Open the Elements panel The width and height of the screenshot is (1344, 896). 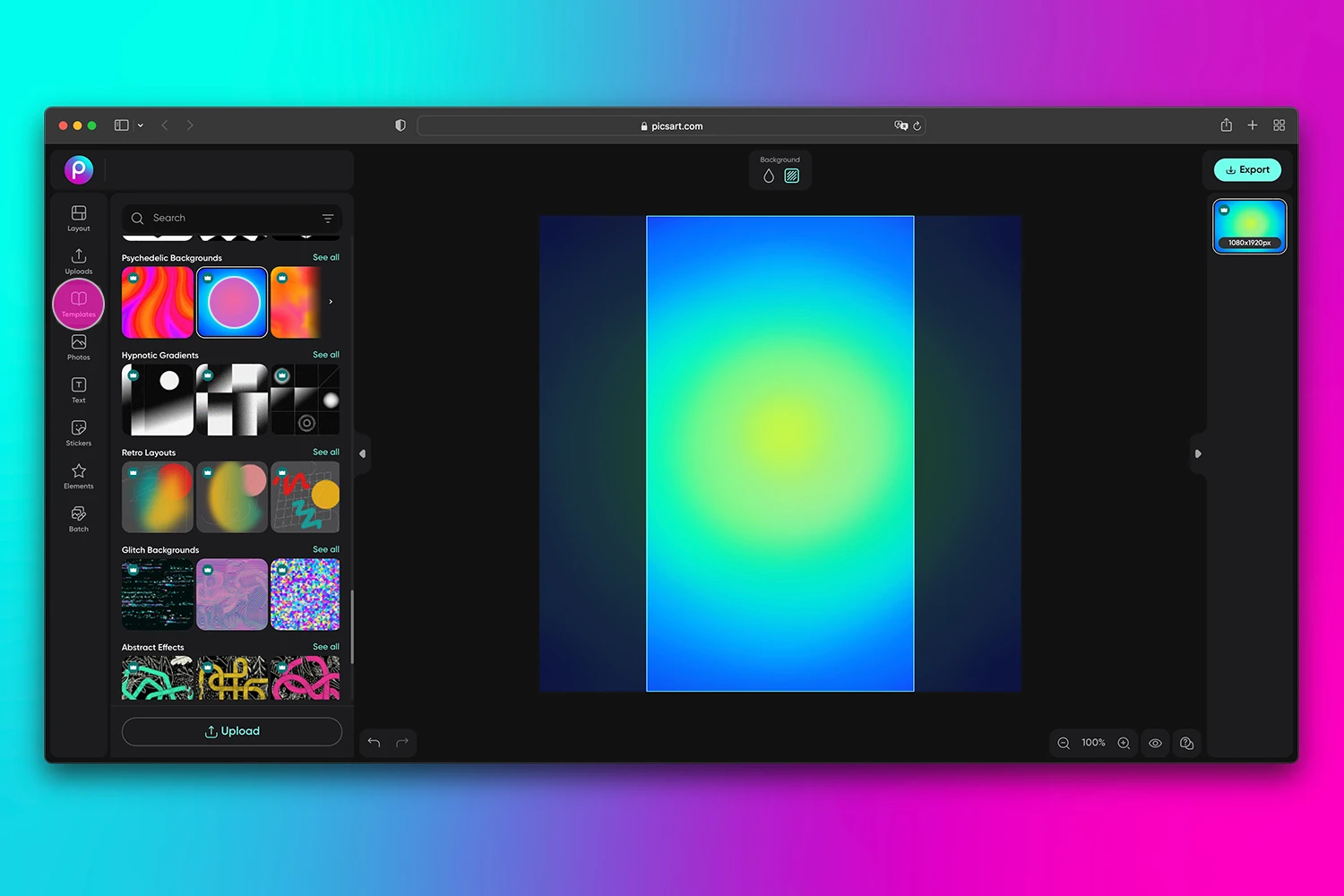point(78,474)
